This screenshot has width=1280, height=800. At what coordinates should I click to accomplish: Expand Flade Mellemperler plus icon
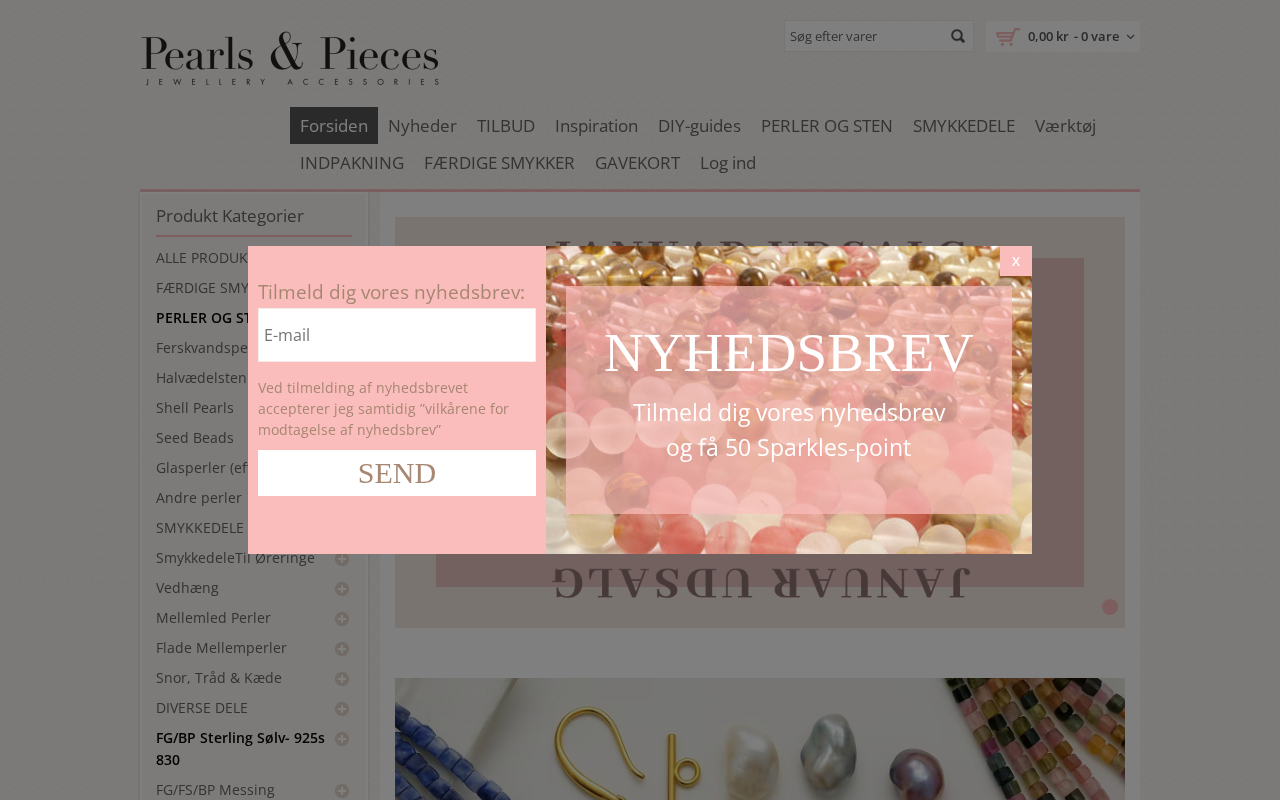(x=342, y=649)
